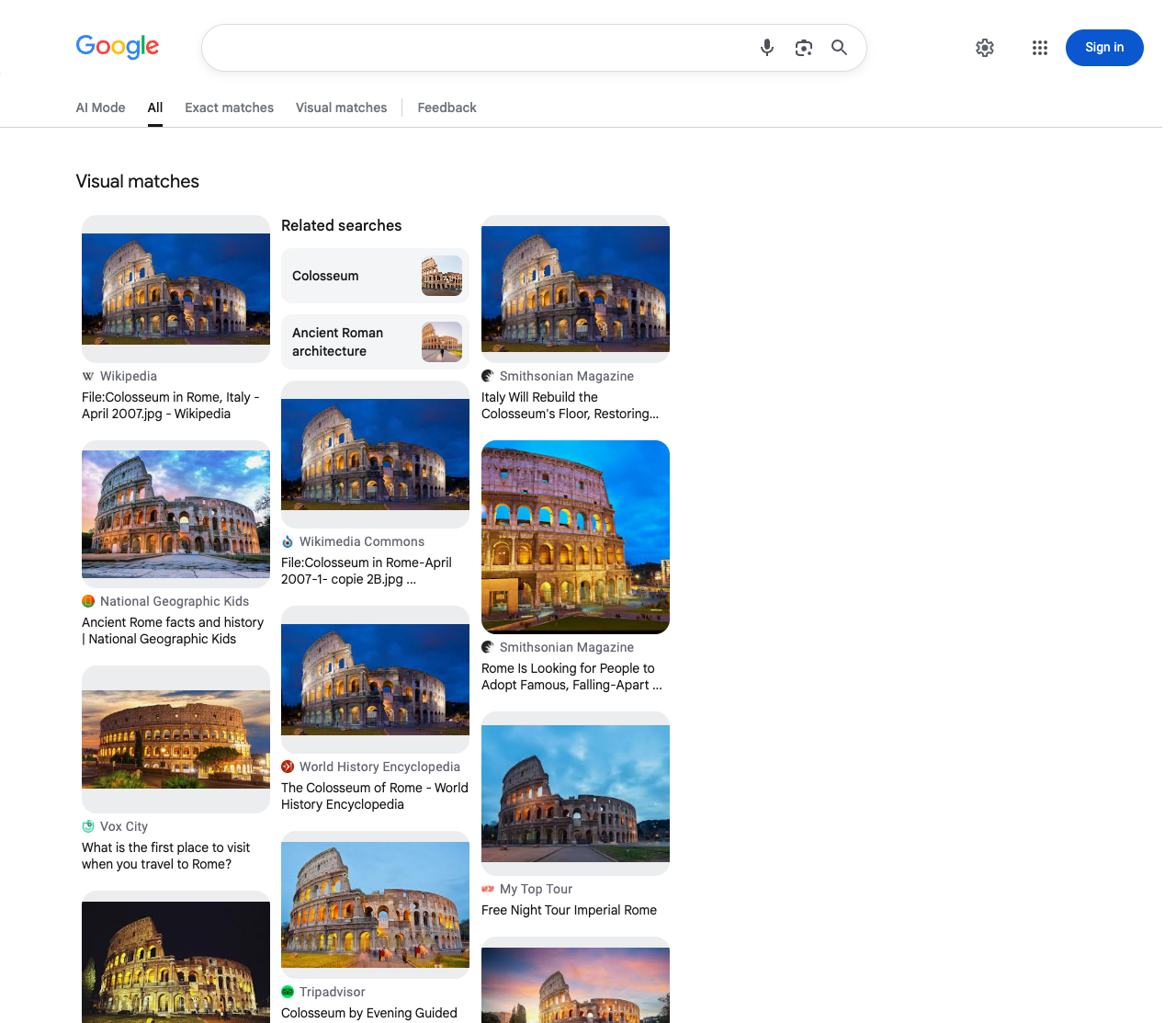Open 'The Colosseum of Rome - World History' link
Image resolution: width=1176 pixels, height=1023 pixels.
(375, 796)
